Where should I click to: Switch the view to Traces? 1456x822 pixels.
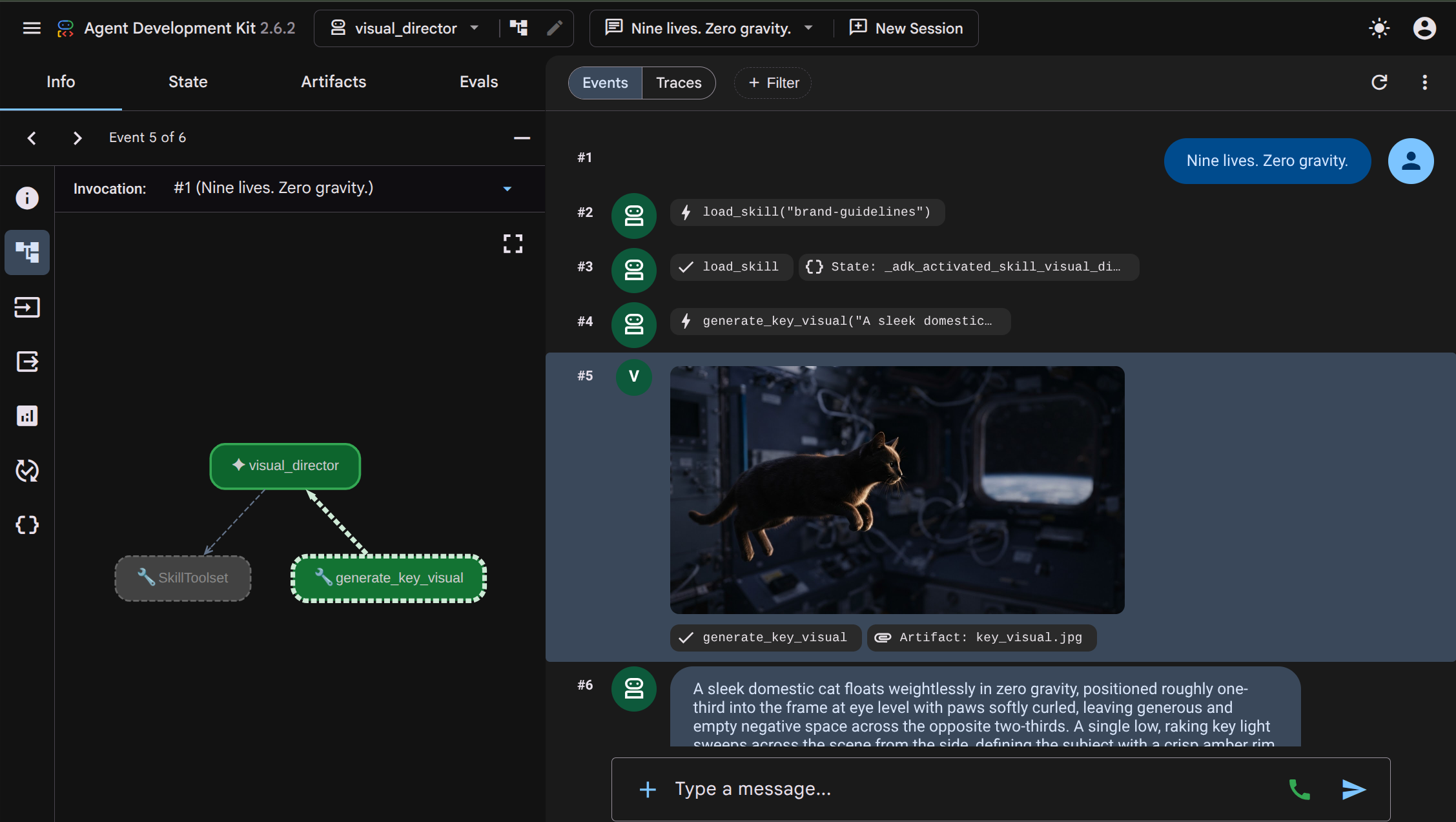point(679,83)
